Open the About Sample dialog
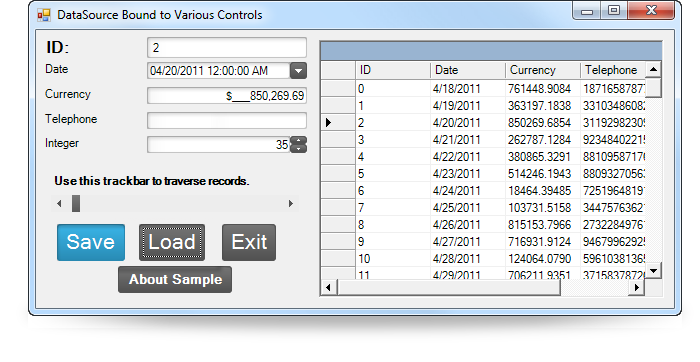This screenshot has width=700, height=362. pos(175,279)
